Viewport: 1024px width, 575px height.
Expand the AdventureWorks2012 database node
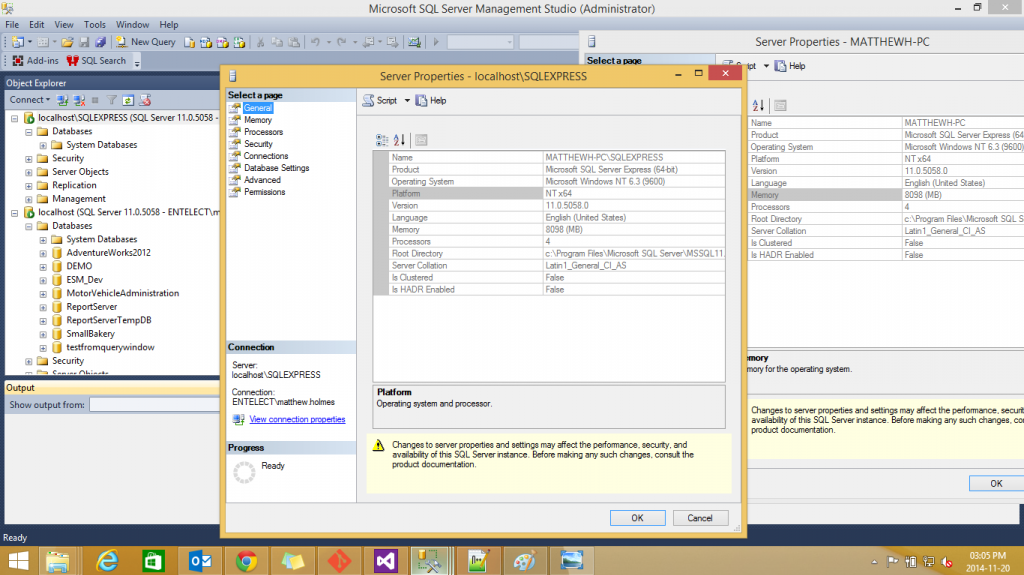point(43,253)
